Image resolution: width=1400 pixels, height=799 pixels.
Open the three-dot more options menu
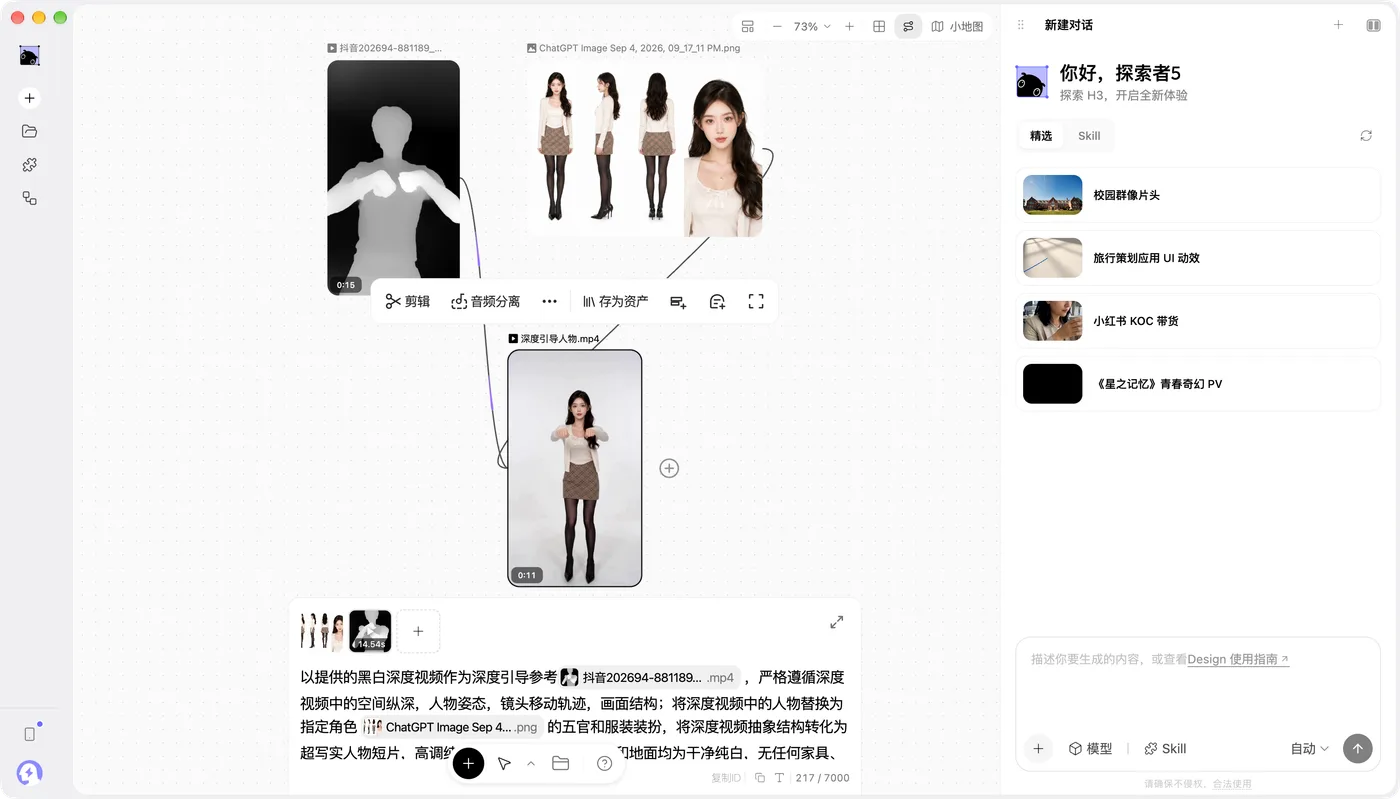549,301
